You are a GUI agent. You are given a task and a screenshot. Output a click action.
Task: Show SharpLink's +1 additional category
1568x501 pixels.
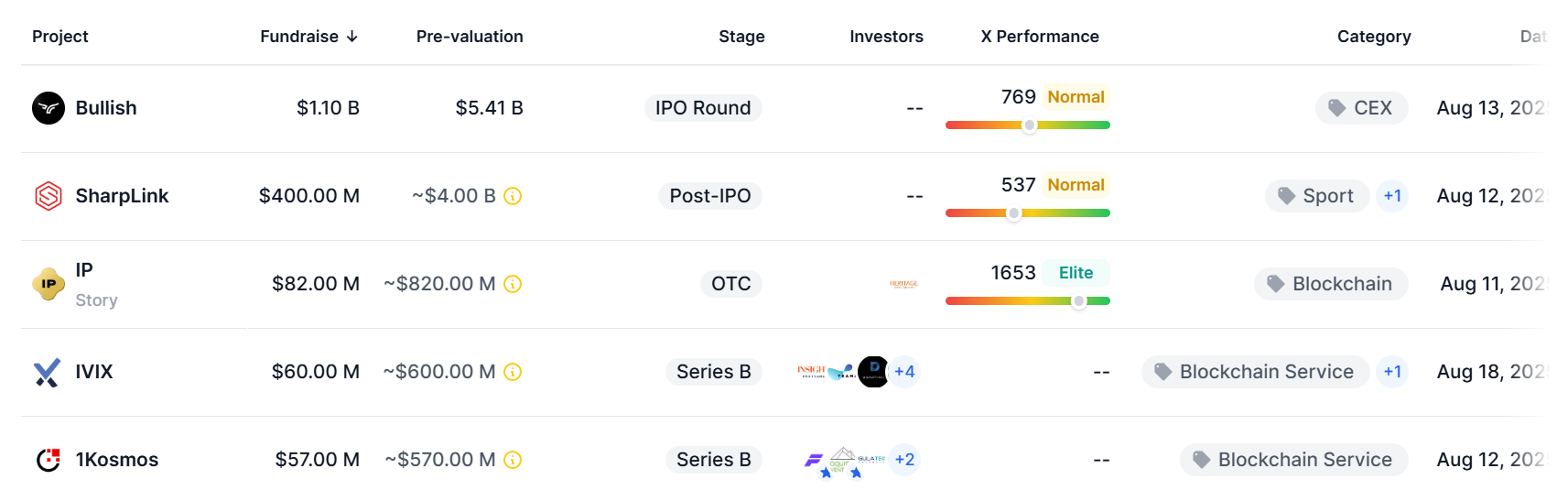point(1392,196)
